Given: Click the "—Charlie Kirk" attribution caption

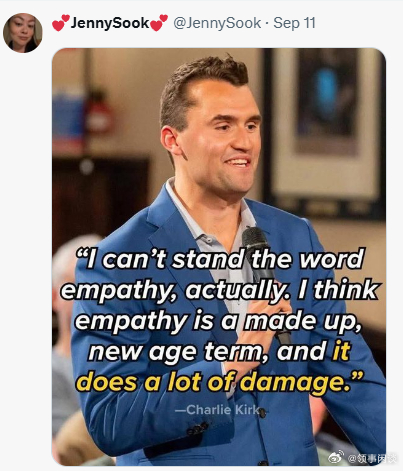Looking at the screenshot, I should click(217, 409).
